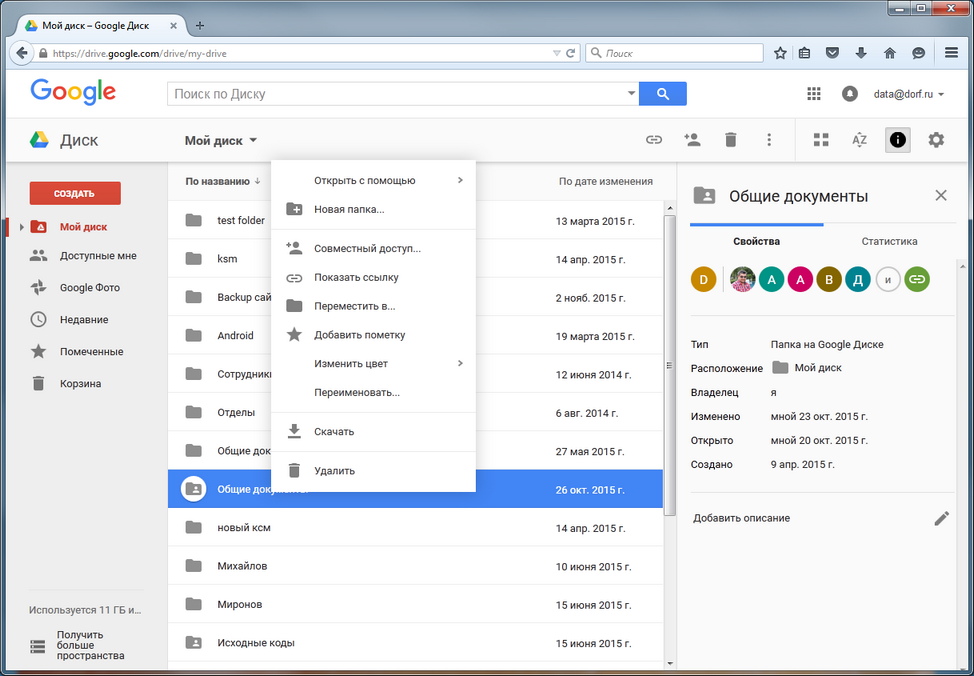
Task: Open the Google apps grid
Action: pyautogui.click(x=814, y=94)
